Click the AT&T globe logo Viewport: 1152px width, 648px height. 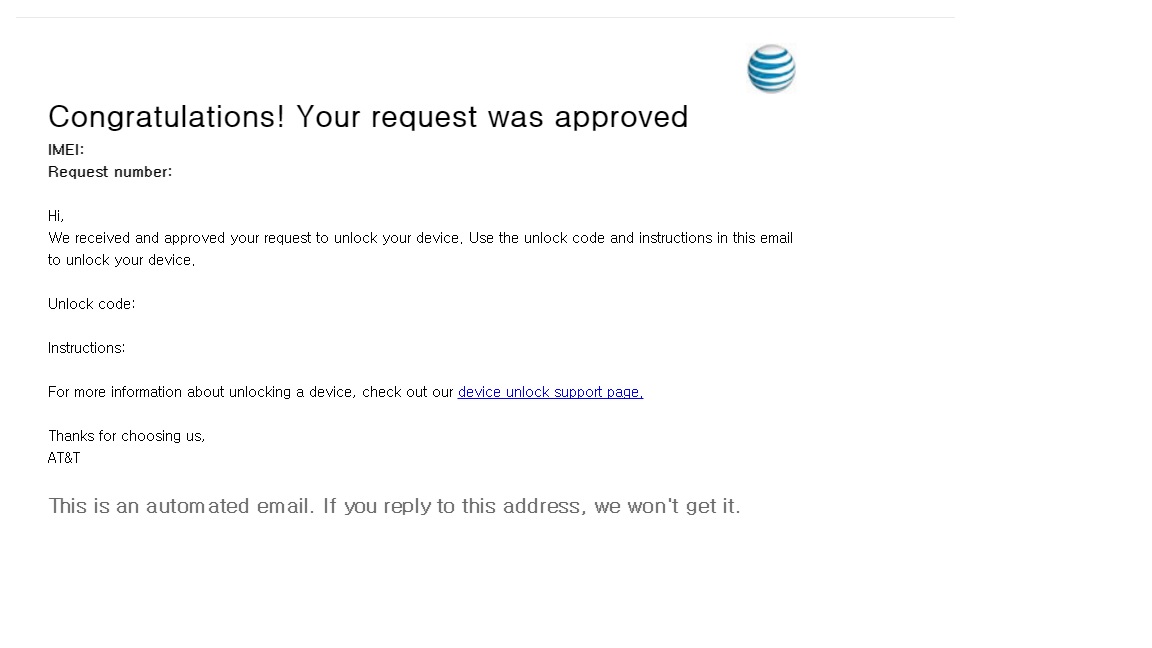coord(771,69)
